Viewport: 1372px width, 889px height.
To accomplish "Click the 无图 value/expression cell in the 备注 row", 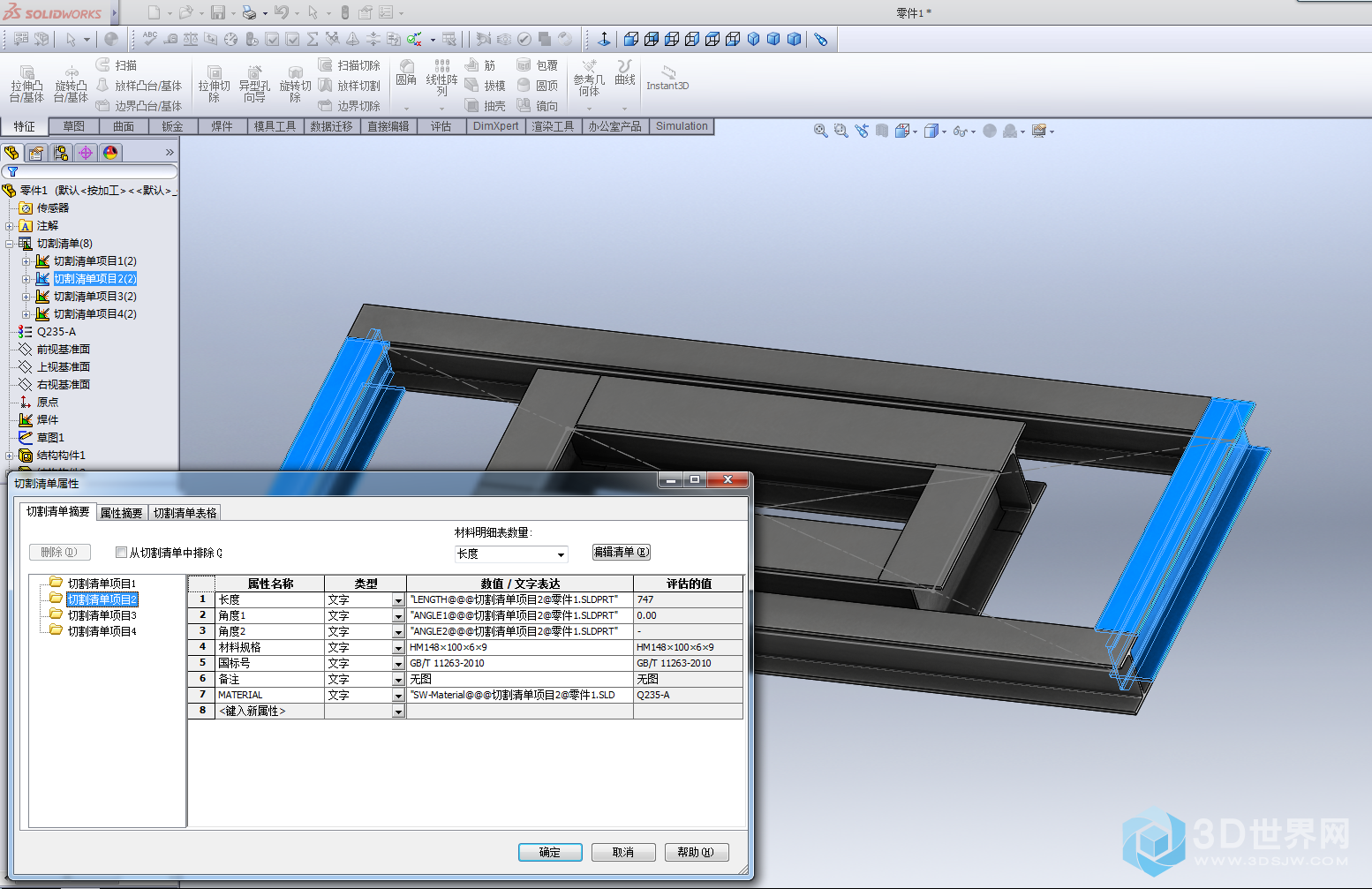I will coord(519,680).
